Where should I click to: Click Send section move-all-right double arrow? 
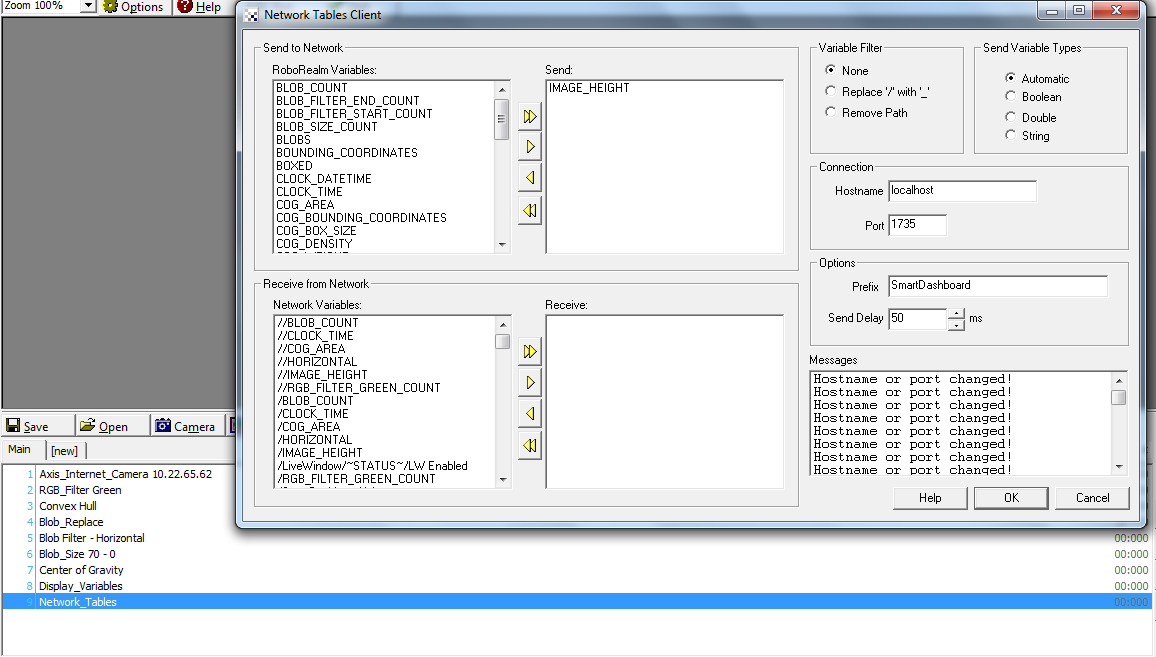click(x=529, y=117)
